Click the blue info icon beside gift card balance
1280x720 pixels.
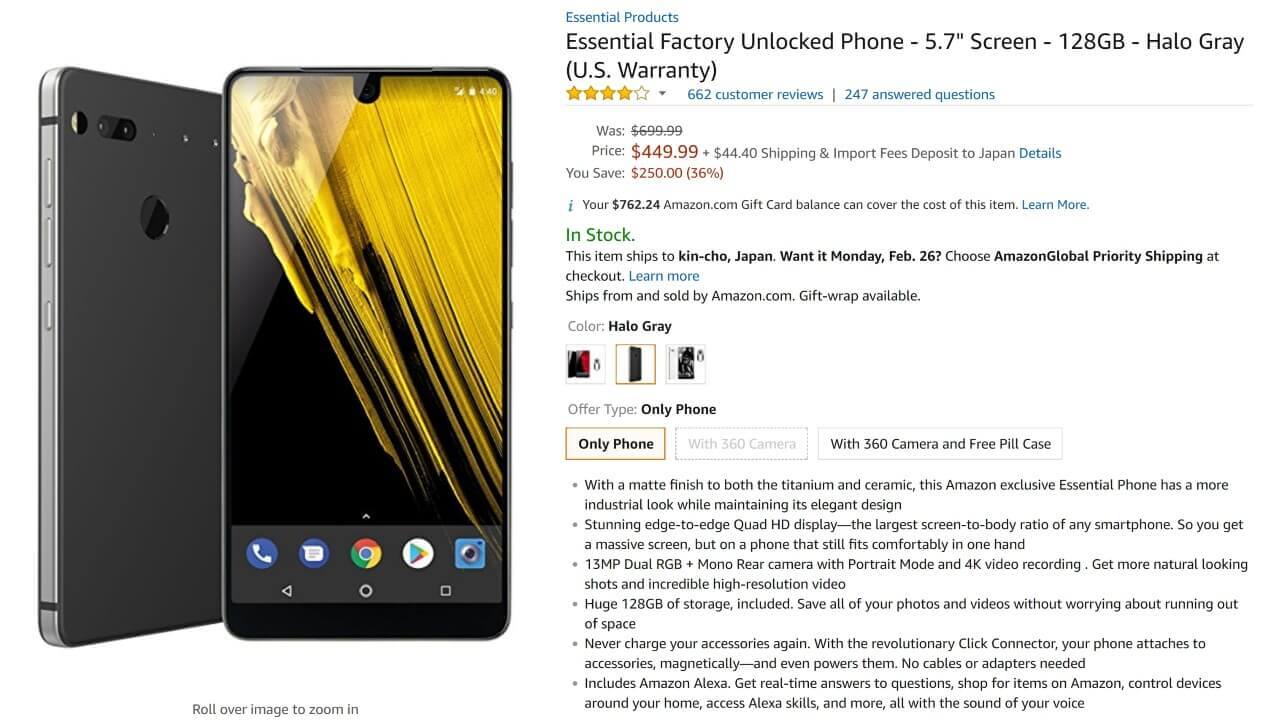coord(570,205)
